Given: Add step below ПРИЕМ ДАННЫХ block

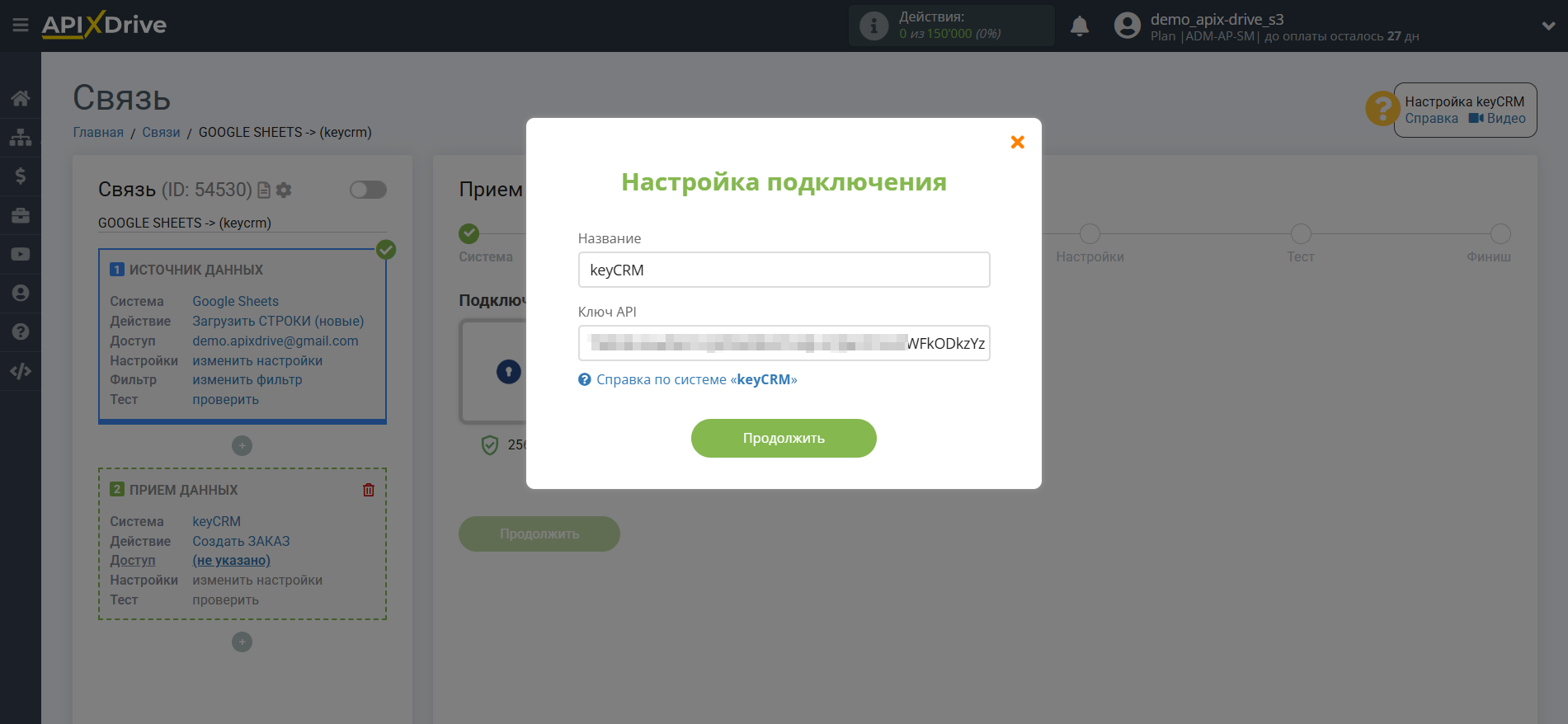Looking at the screenshot, I should [242, 642].
